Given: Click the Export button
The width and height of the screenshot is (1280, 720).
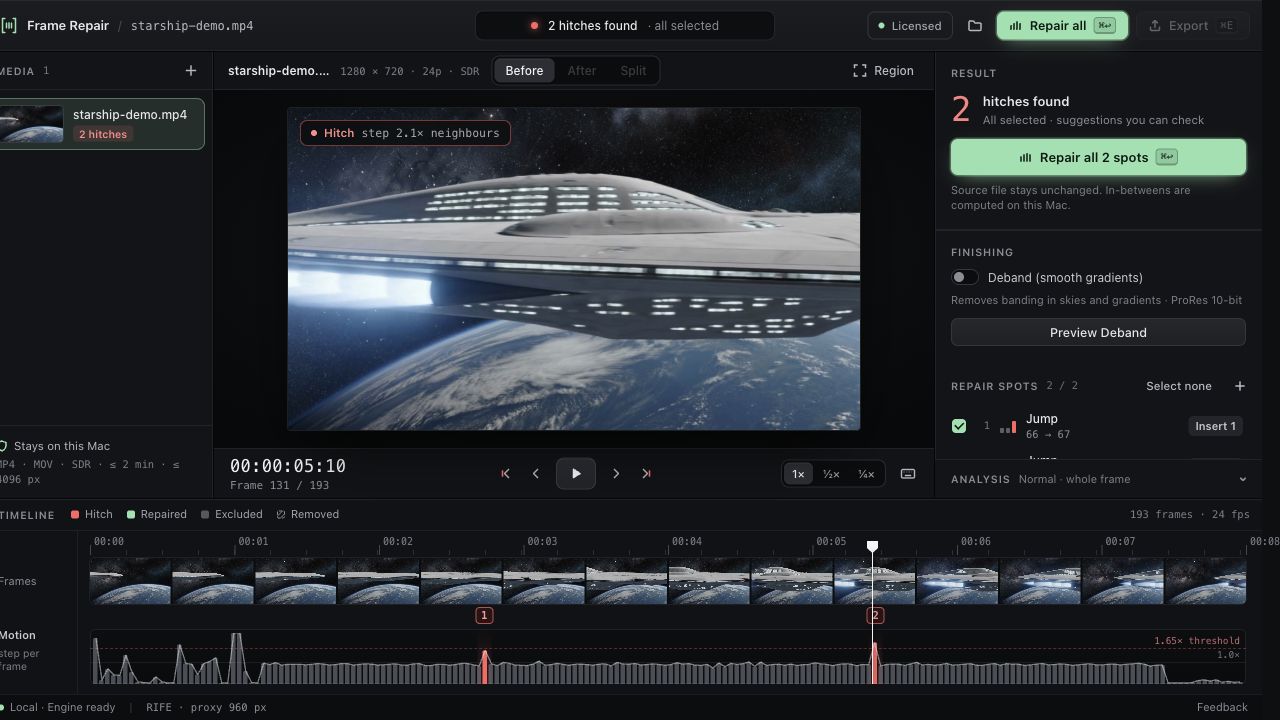Looking at the screenshot, I should pyautogui.click(x=1193, y=26).
